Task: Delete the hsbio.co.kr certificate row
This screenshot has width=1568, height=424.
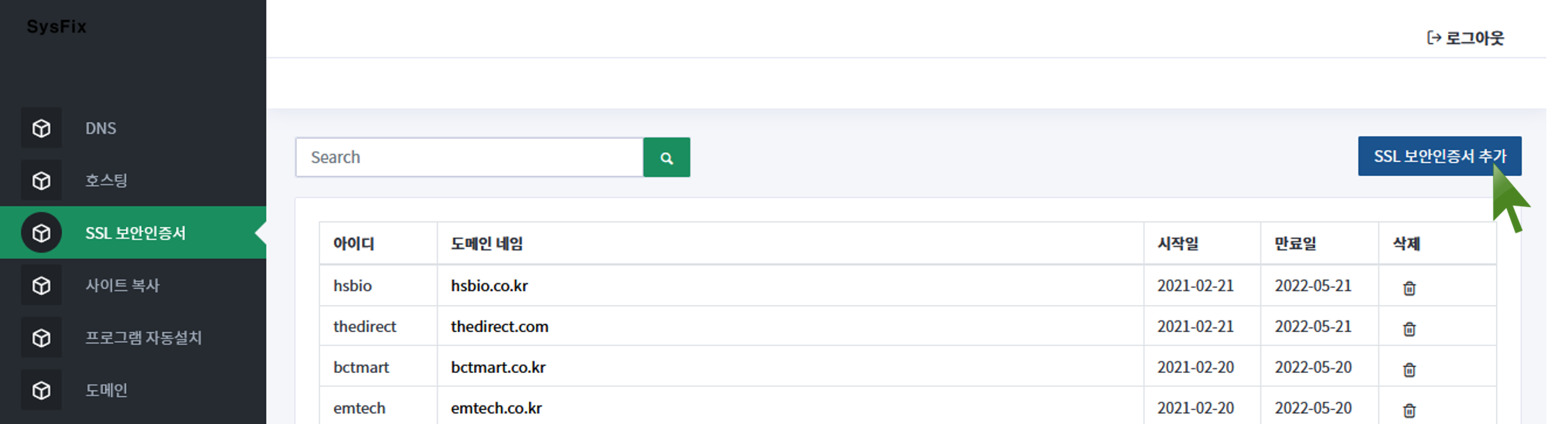Action: coord(1409,288)
